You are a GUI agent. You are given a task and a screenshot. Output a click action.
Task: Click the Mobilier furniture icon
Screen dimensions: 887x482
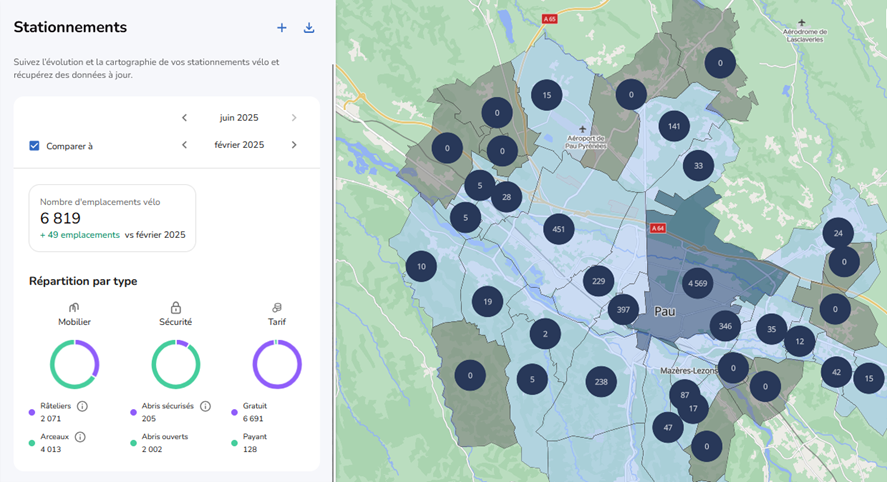tap(74, 308)
